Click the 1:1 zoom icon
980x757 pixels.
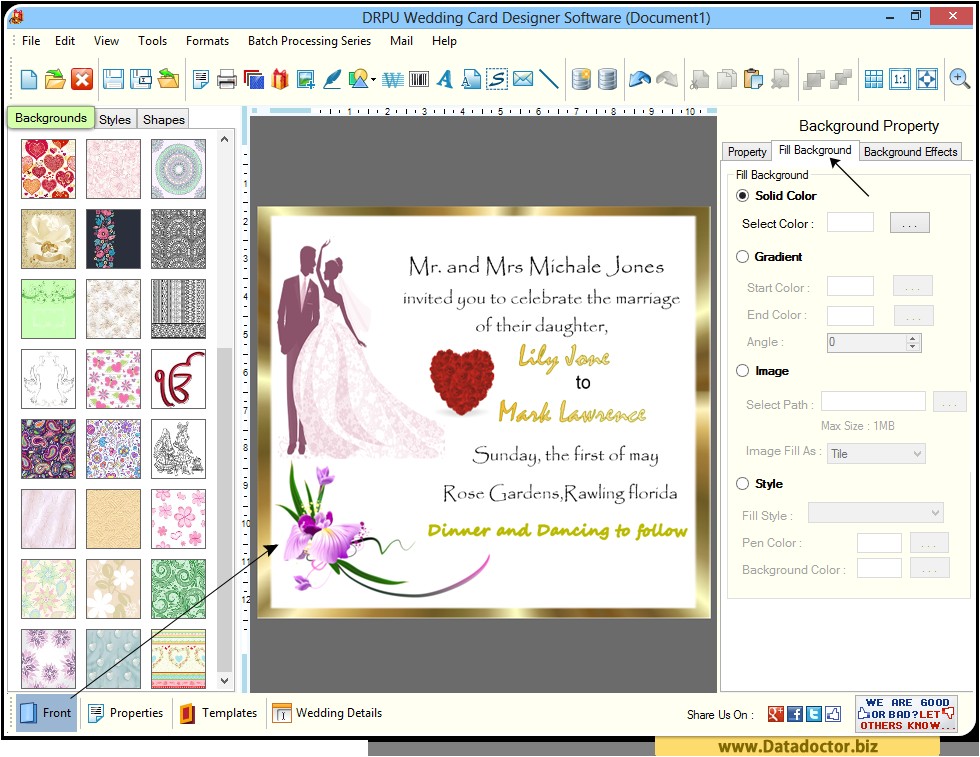(903, 78)
